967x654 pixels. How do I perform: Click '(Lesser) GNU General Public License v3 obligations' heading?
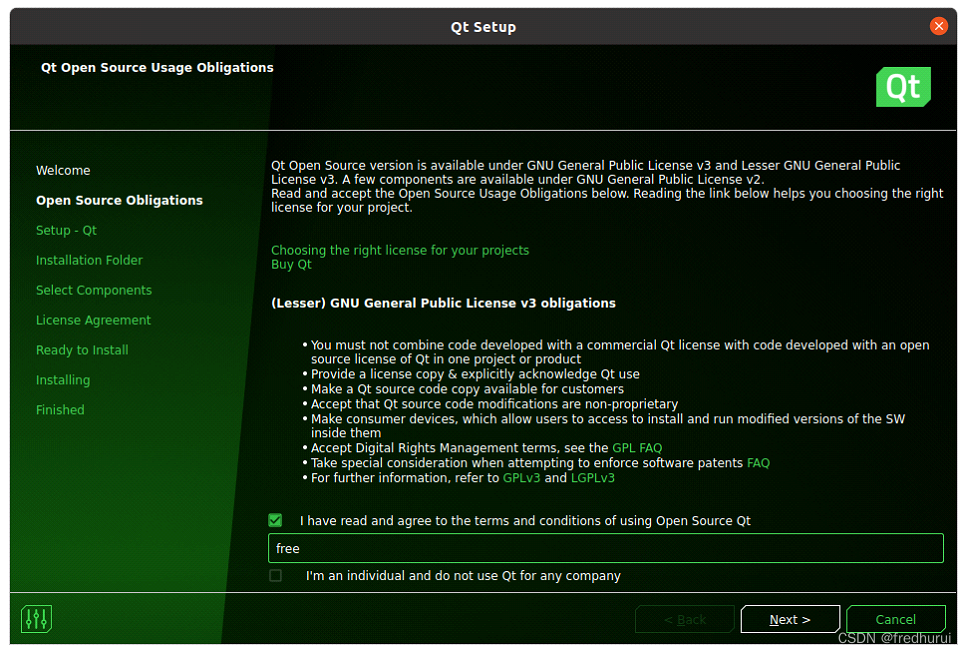click(x=443, y=303)
